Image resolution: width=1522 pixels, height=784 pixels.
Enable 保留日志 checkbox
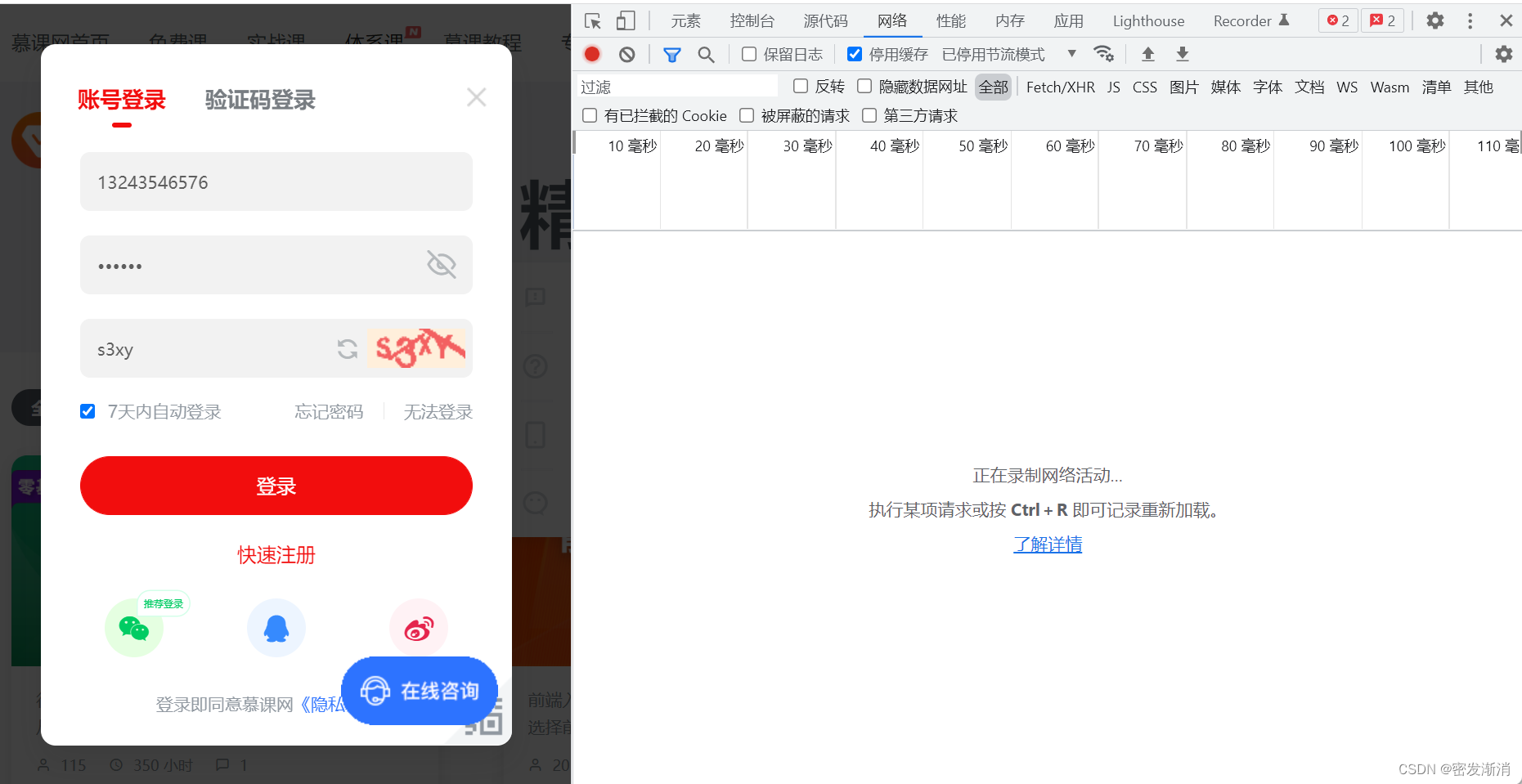pyautogui.click(x=749, y=54)
